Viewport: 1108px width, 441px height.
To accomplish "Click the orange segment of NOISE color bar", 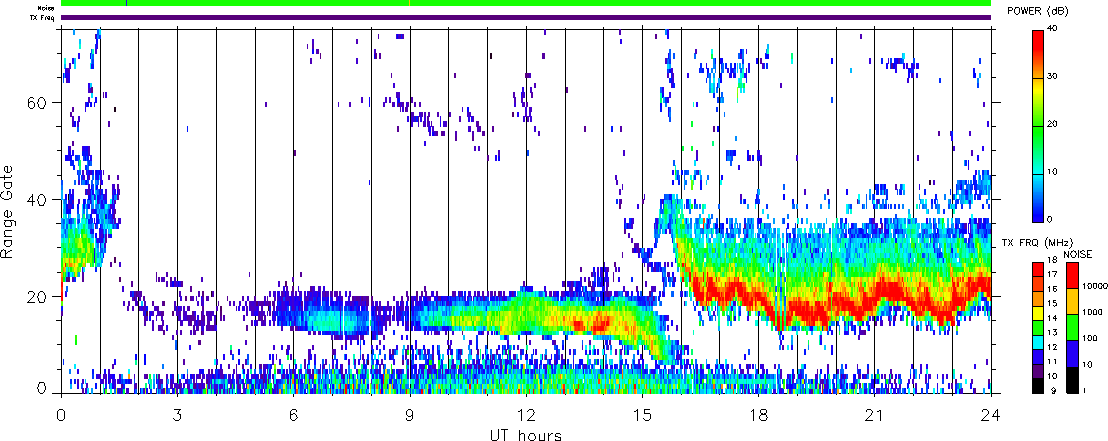I will [1072, 301].
